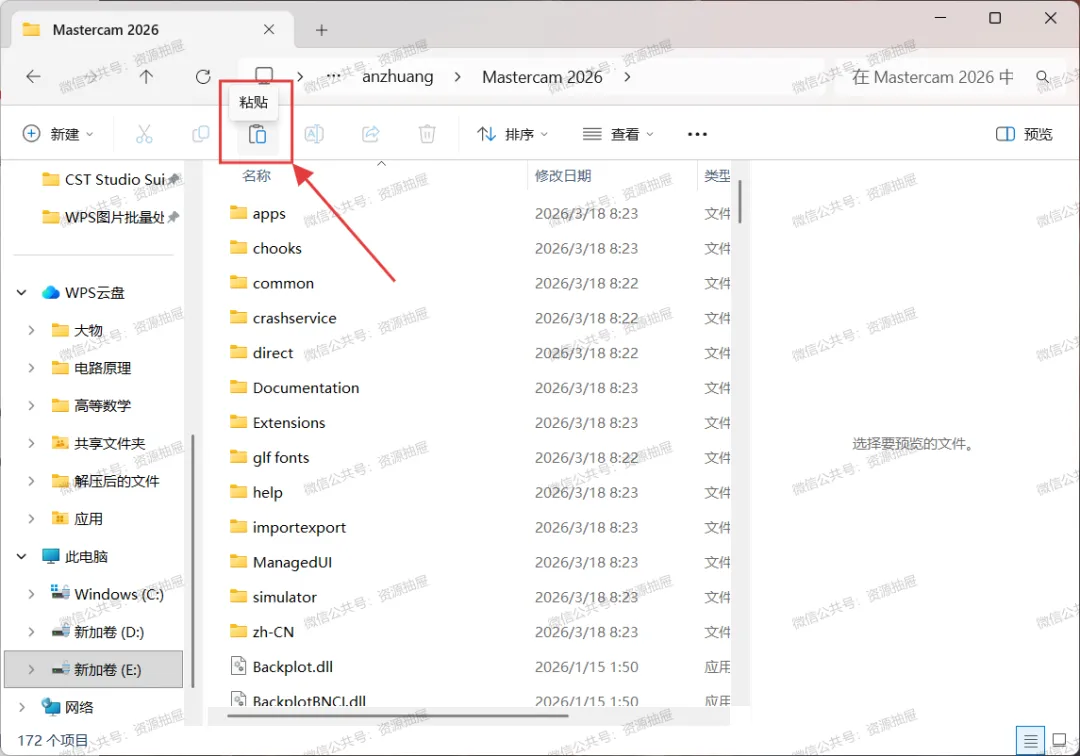The height and width of the screenshot is (756, 1080).
Task: Expand the 电路原理 folder node
Action: pos(31,368)
